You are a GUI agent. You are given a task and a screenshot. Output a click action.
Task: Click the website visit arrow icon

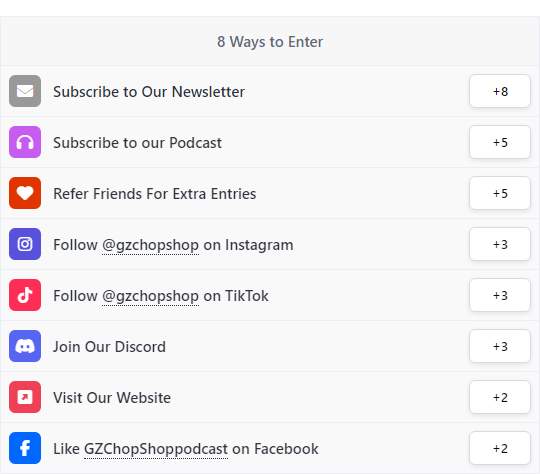pyautogui.click(x=25, y=397)
